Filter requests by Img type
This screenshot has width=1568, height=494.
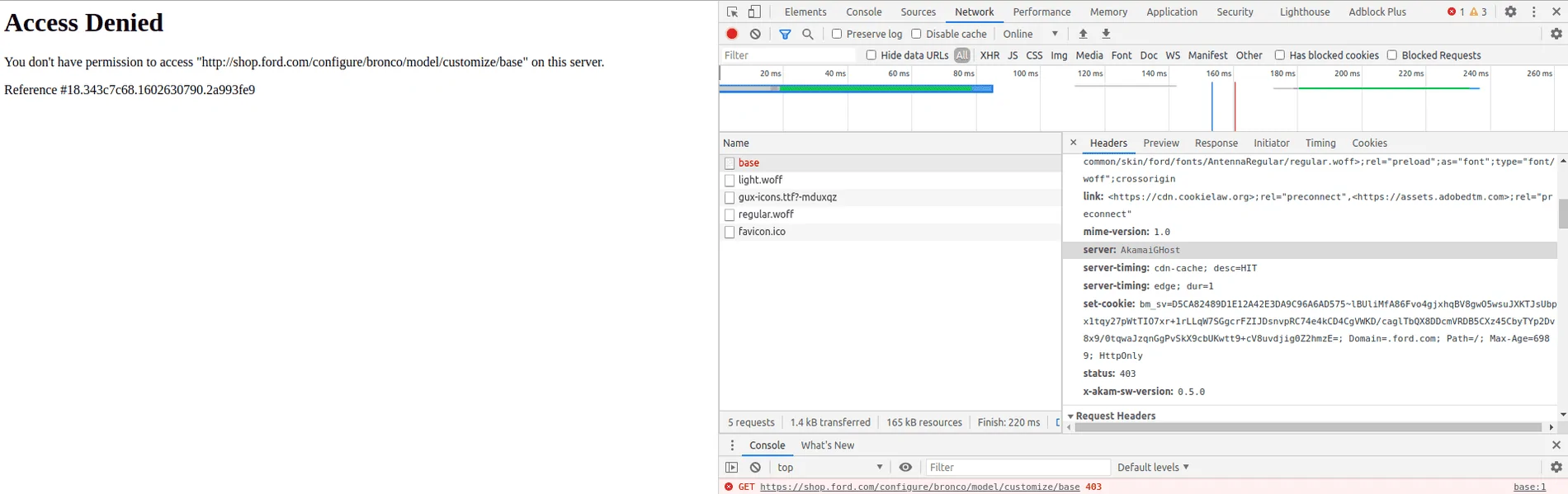pos(1059,55)
